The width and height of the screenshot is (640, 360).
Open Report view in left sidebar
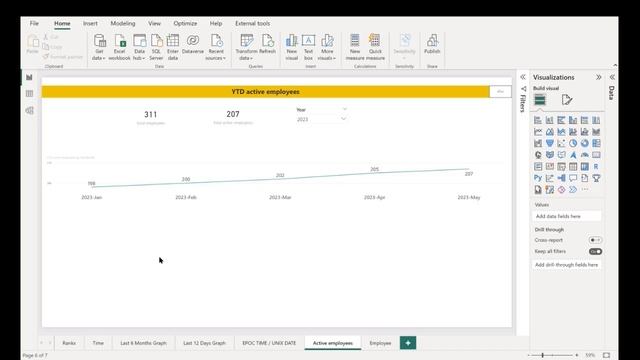coord(29,77)
